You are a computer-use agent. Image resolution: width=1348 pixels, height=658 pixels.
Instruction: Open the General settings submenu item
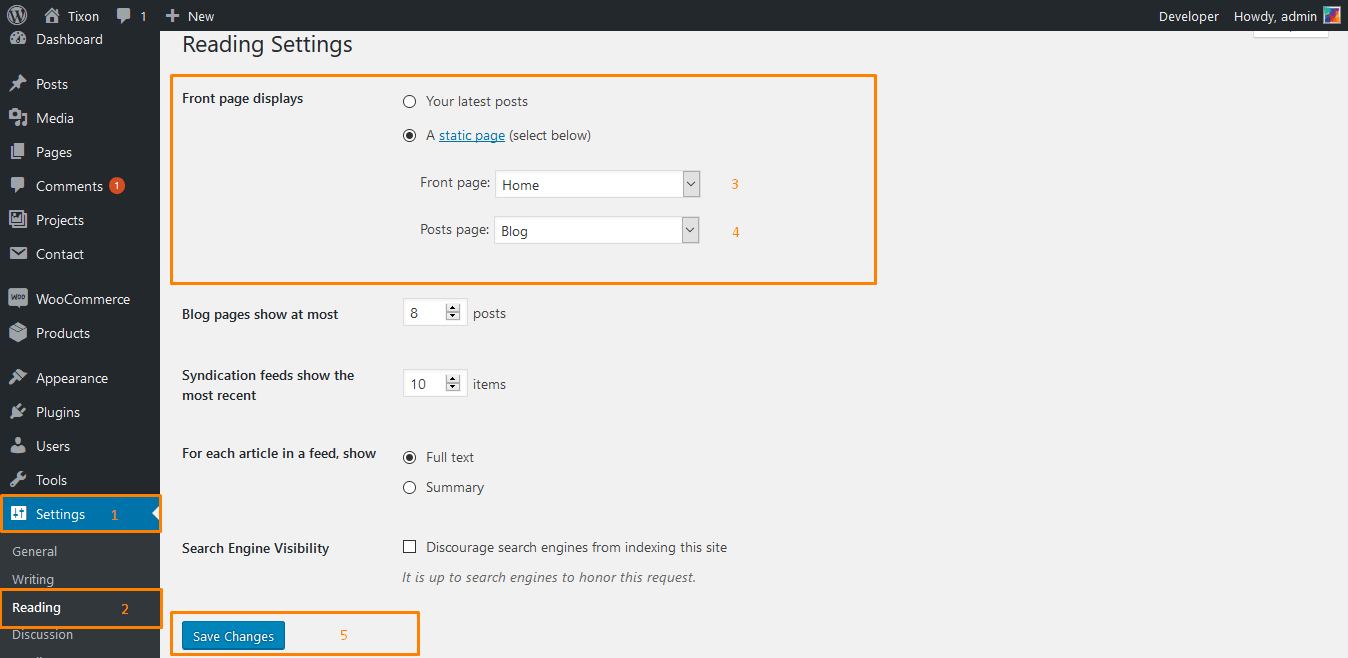35,551
